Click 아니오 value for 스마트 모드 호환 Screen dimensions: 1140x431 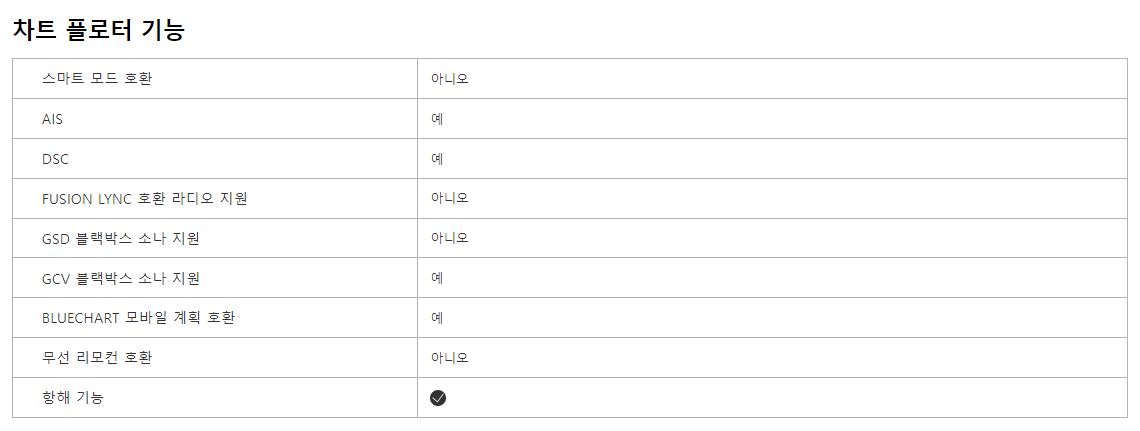pyautogui.click(x=449, y=79)
